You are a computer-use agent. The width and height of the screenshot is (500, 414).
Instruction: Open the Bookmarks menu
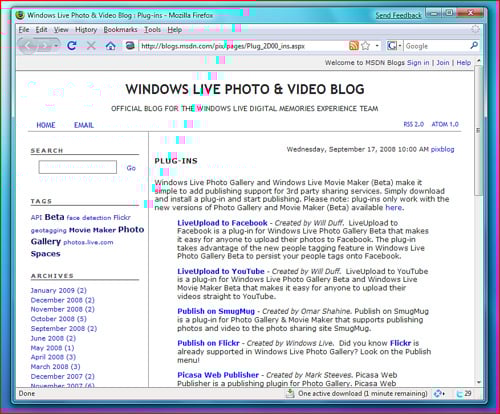(x=120, y=30)
